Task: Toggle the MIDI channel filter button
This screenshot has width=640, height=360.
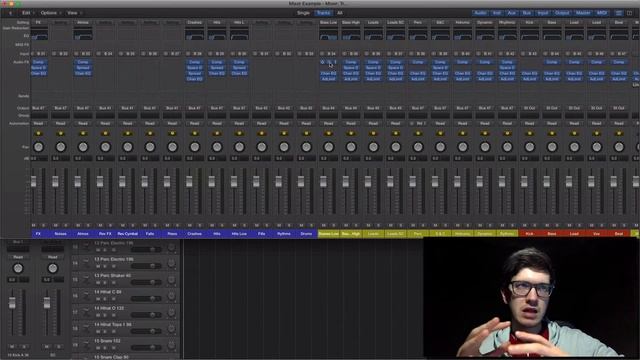Action: (x=602, y=13)
